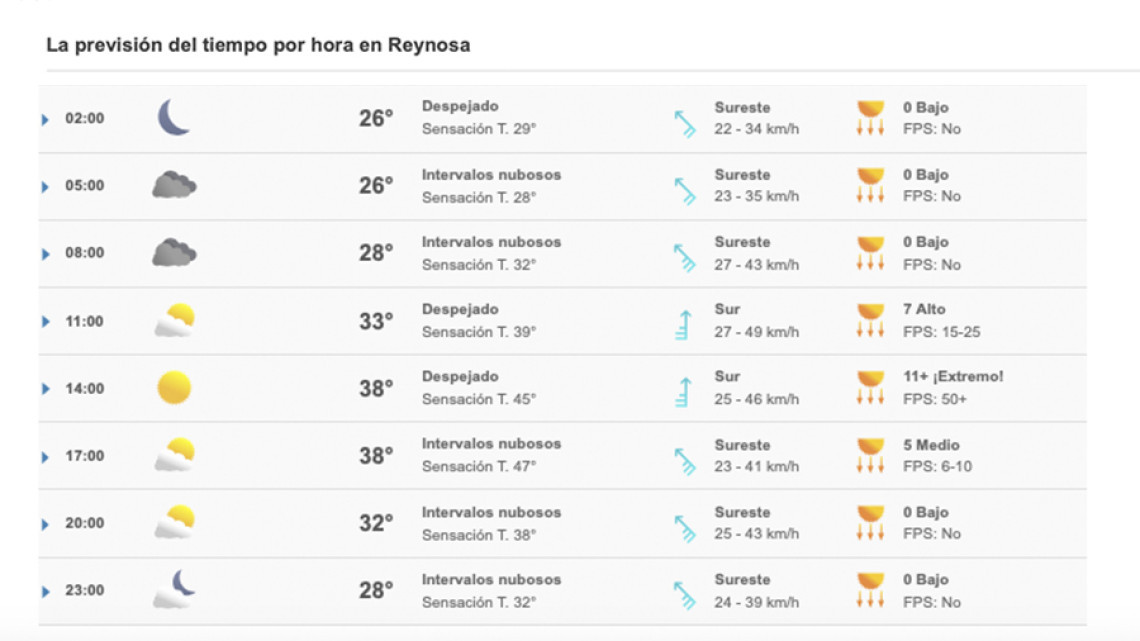Click the partly cloudy icon at 17:00
Screen dimensions: 1140x641
(x=171, y=455)
